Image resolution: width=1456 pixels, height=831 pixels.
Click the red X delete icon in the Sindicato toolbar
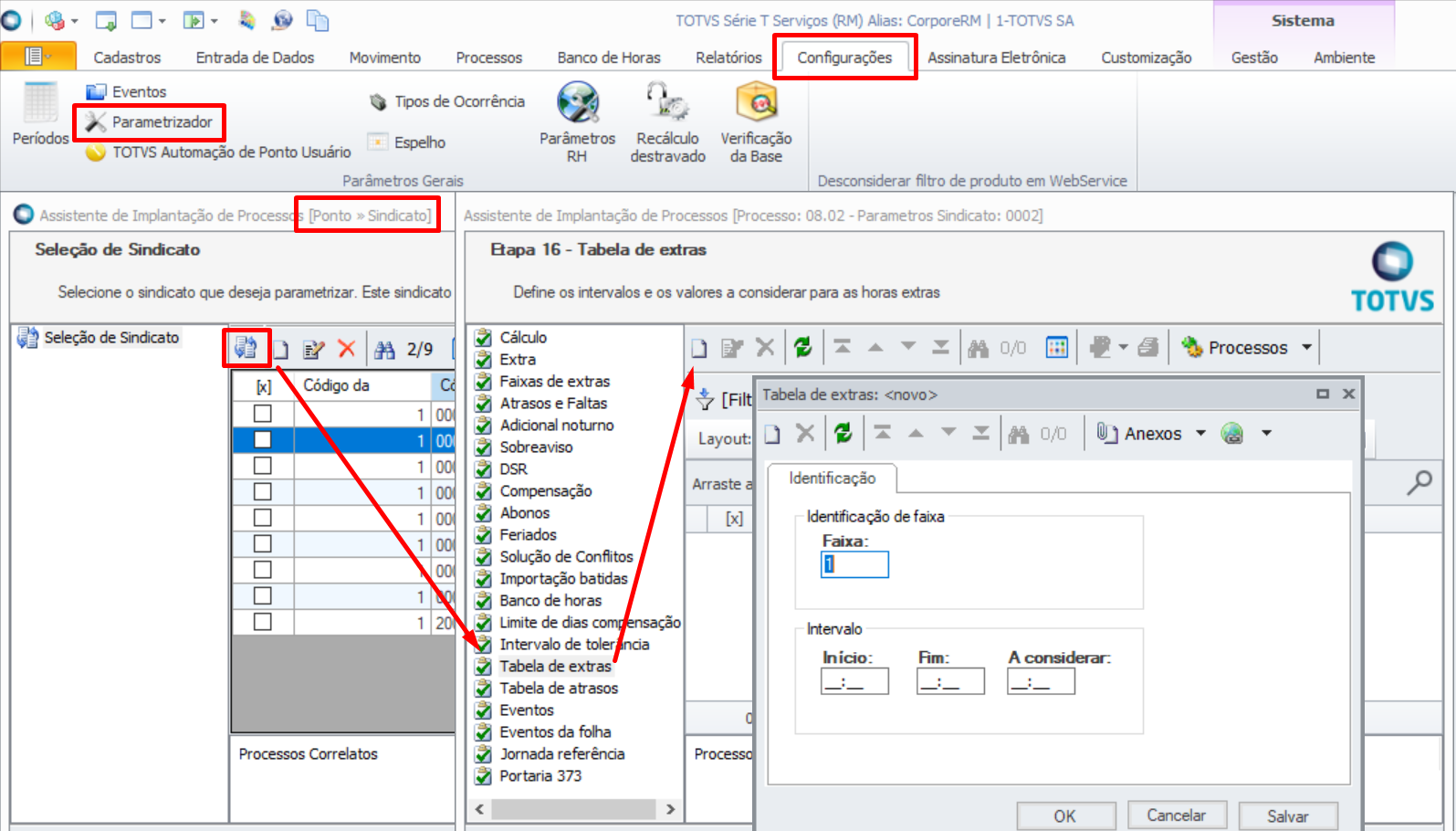[347, 349]
